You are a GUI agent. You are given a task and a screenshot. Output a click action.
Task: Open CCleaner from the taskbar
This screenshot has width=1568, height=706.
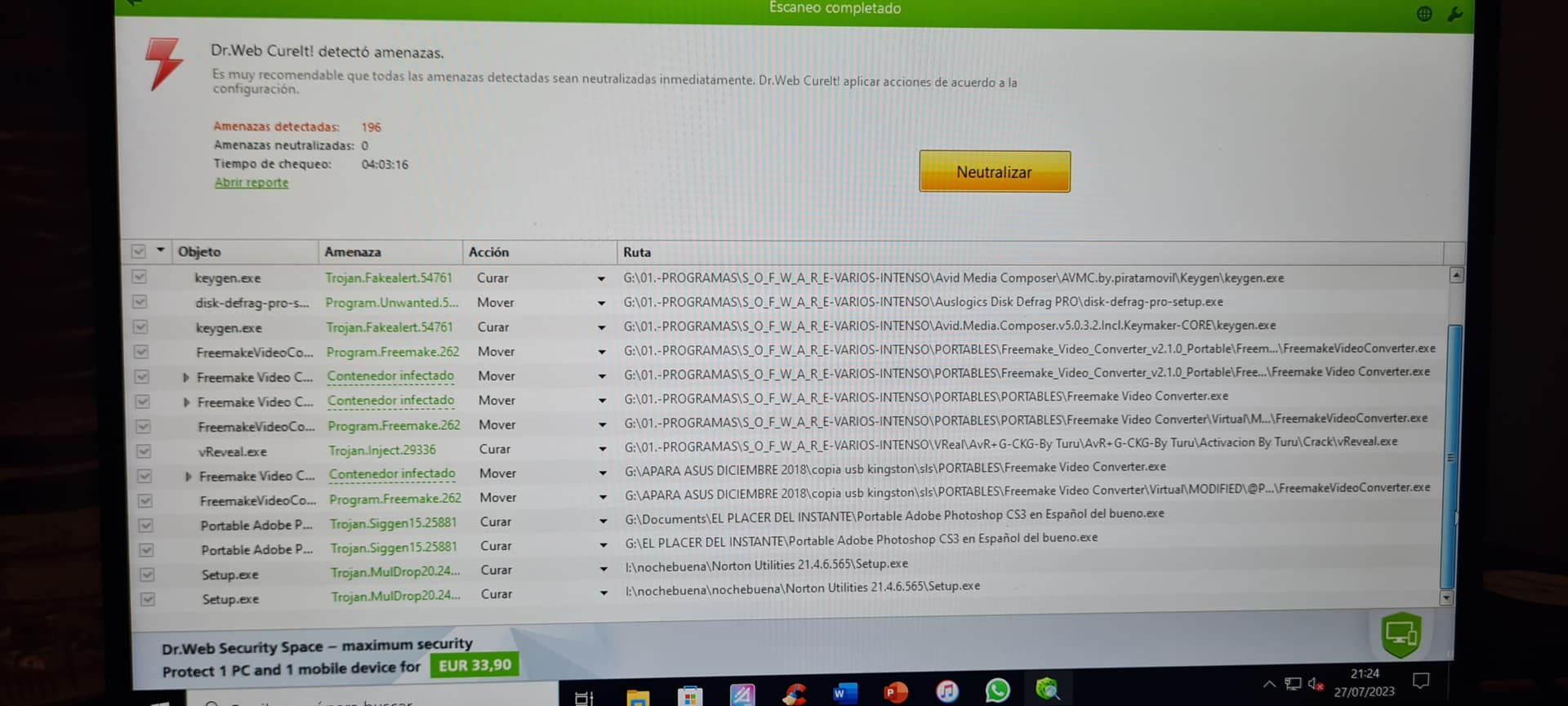794,694
